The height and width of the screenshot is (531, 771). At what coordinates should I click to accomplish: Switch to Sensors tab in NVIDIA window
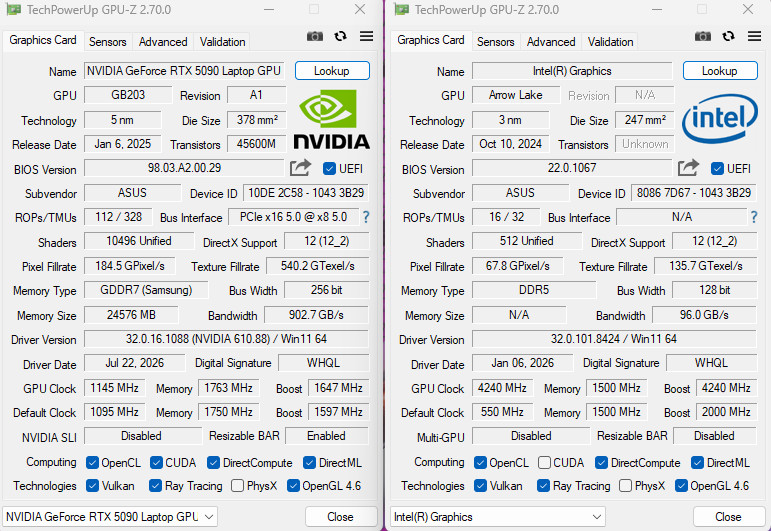click(108, 42)
